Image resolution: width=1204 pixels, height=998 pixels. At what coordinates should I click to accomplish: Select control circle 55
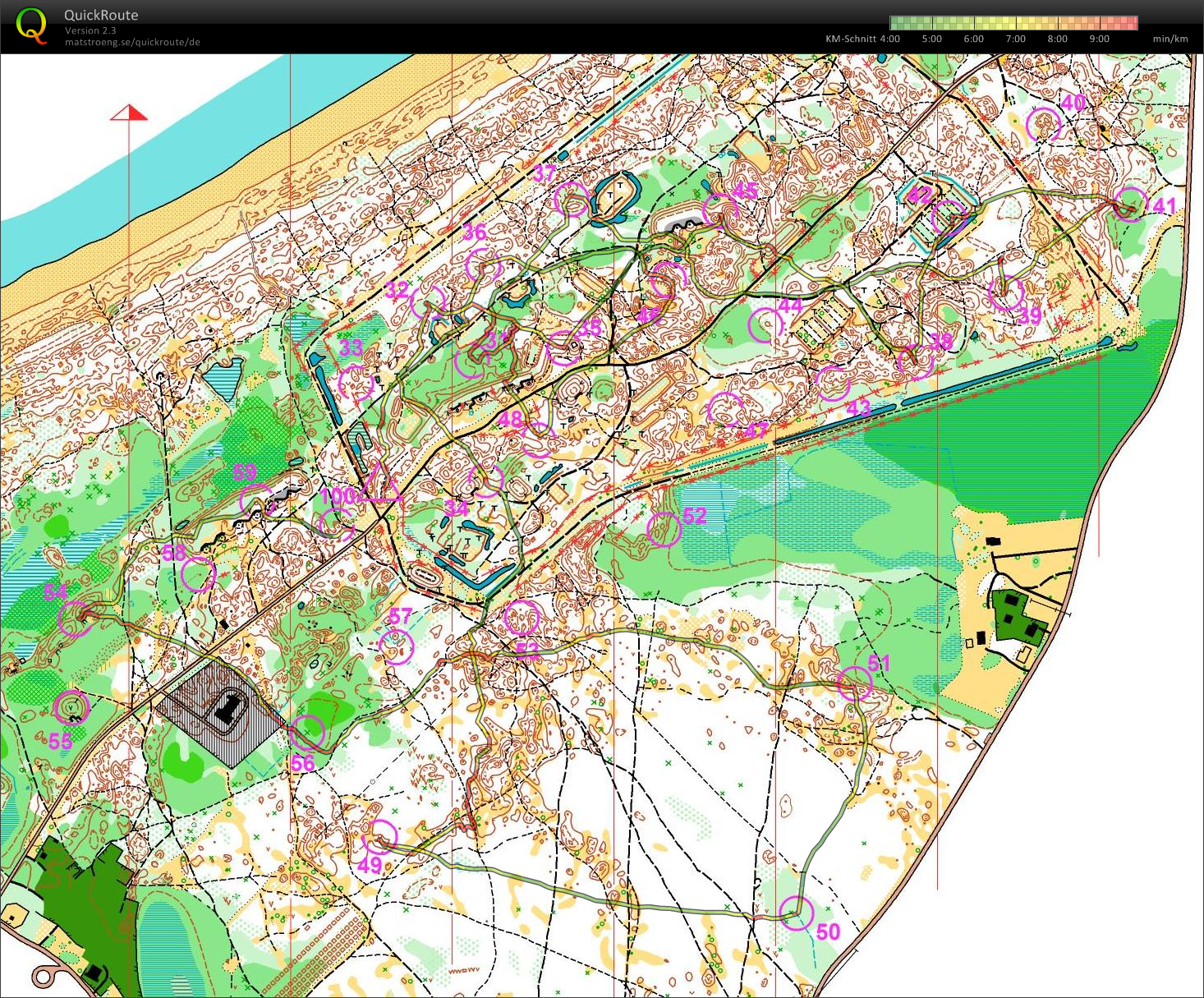click(x=71, y=707)
